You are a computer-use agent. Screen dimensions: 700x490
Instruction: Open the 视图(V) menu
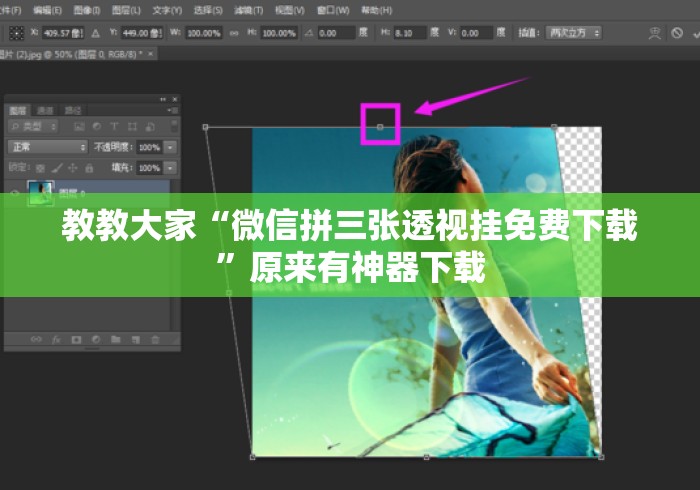pos(289,10)
